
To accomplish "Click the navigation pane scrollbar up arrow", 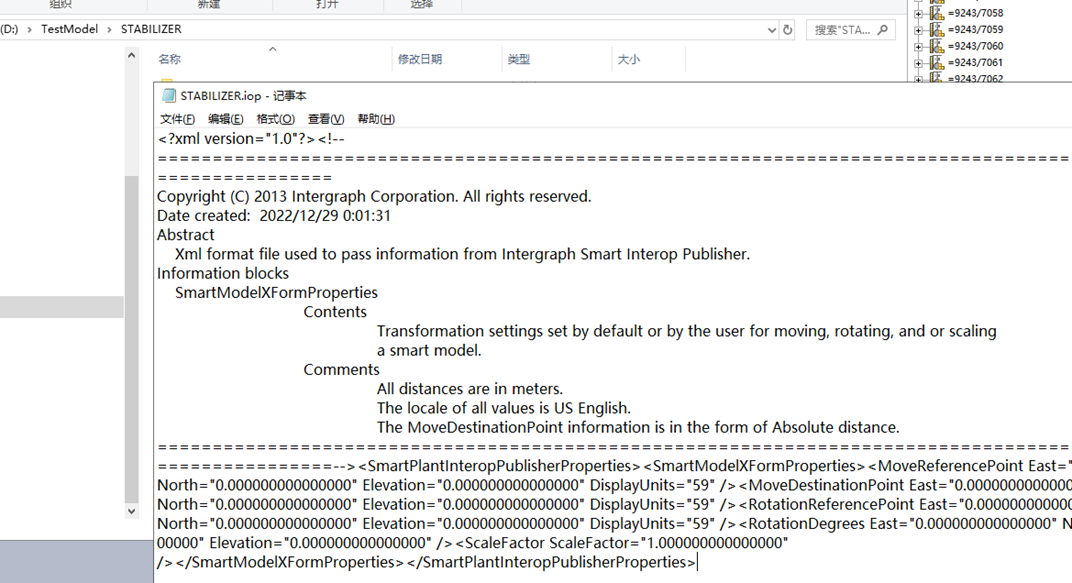I will tap(131, 55).
